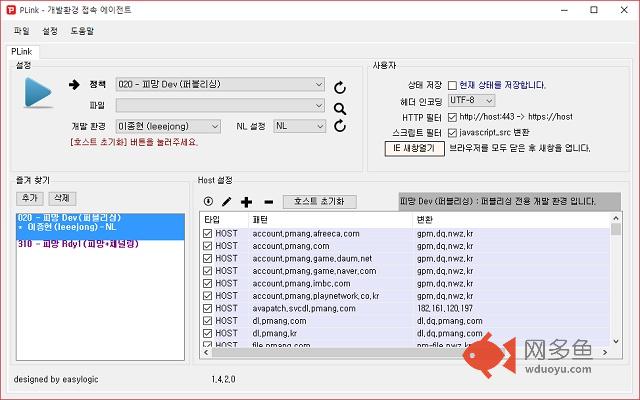Uncheck HOST row account.pmang.game.daum.net

point(207,258)
